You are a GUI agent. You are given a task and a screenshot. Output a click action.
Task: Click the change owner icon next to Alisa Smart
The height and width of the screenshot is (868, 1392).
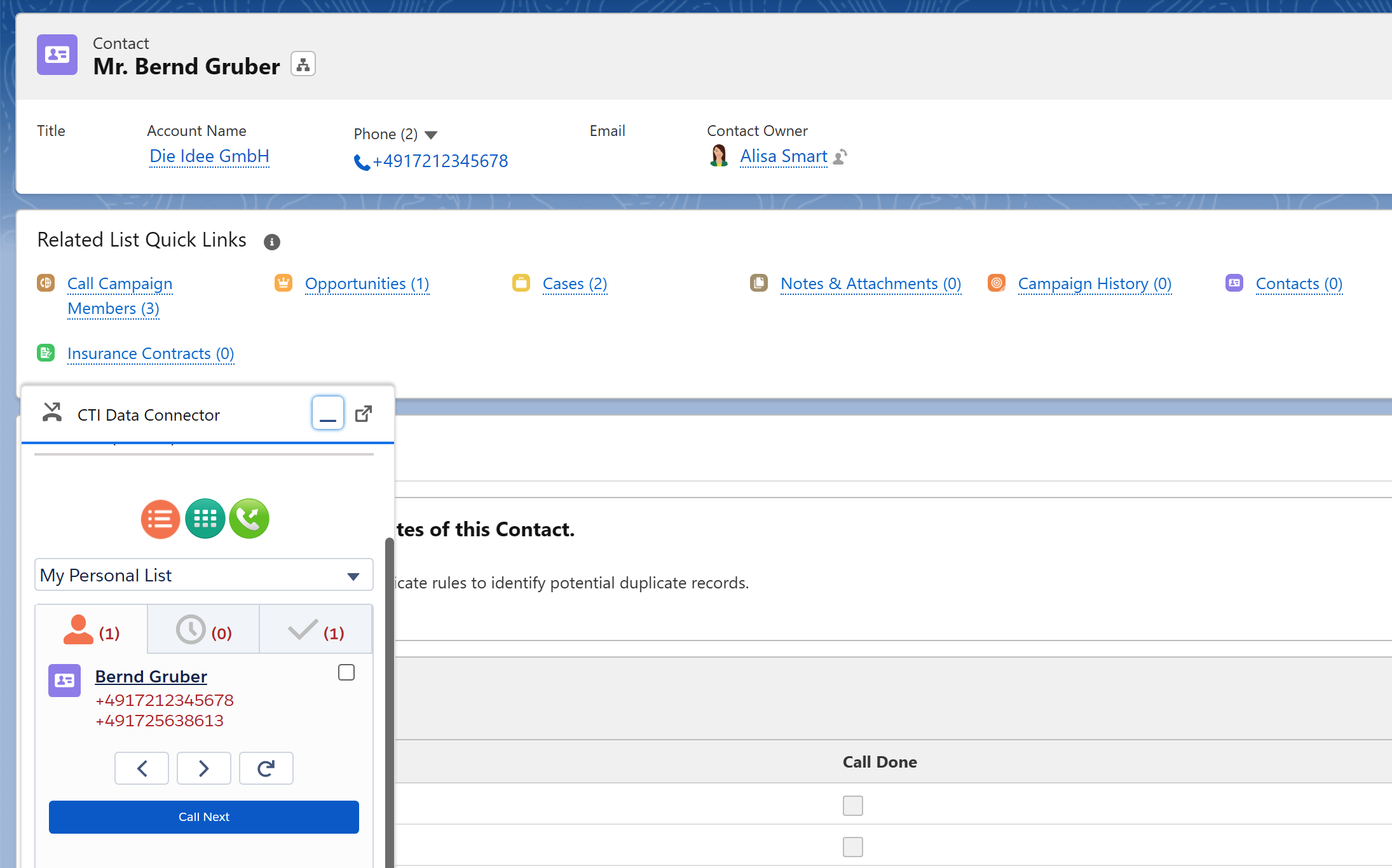840,156
